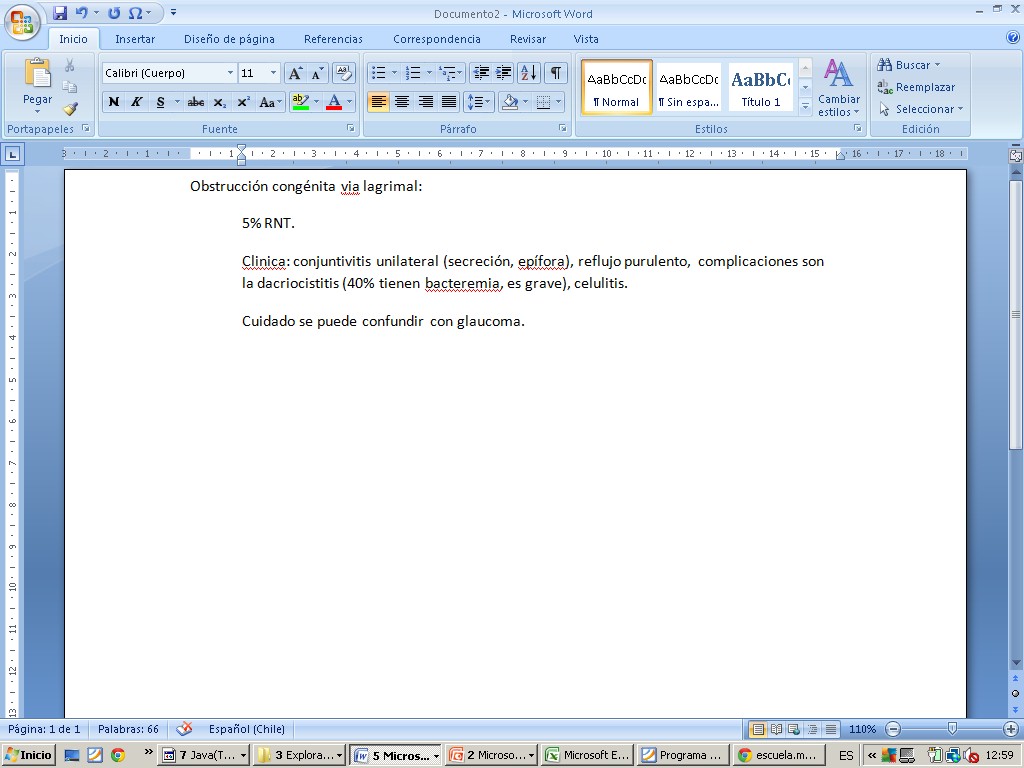Open the Diseño de página tab
This screenshot has height=768, width=1024.
[229, 39]
